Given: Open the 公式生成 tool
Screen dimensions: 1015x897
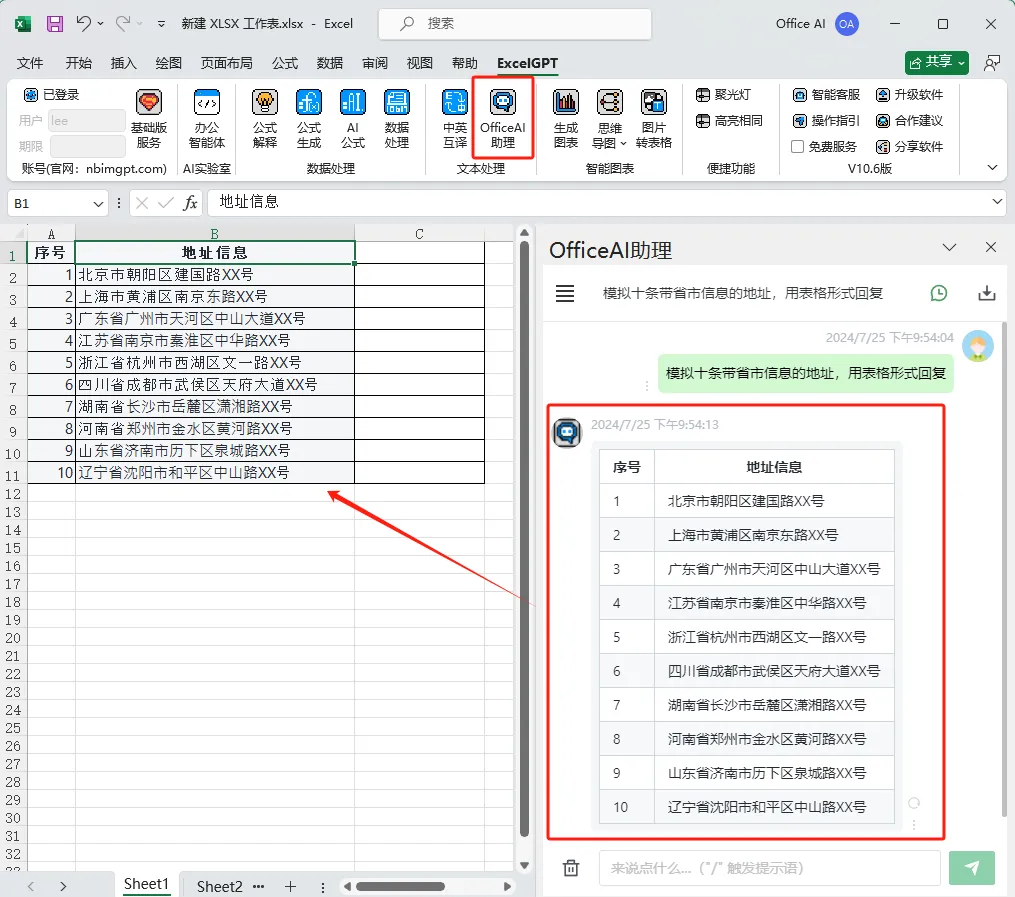Looking at the screenshot, I should click(x=309, y=119).
